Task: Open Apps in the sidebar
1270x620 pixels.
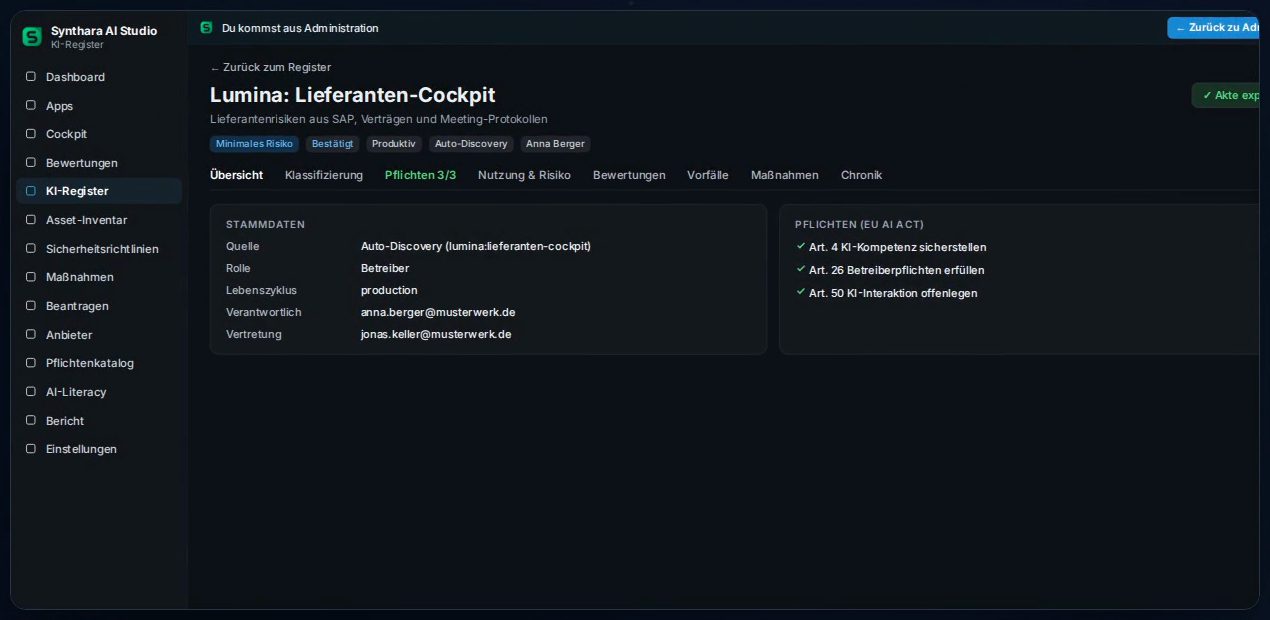Action: (x=98, y=106)
